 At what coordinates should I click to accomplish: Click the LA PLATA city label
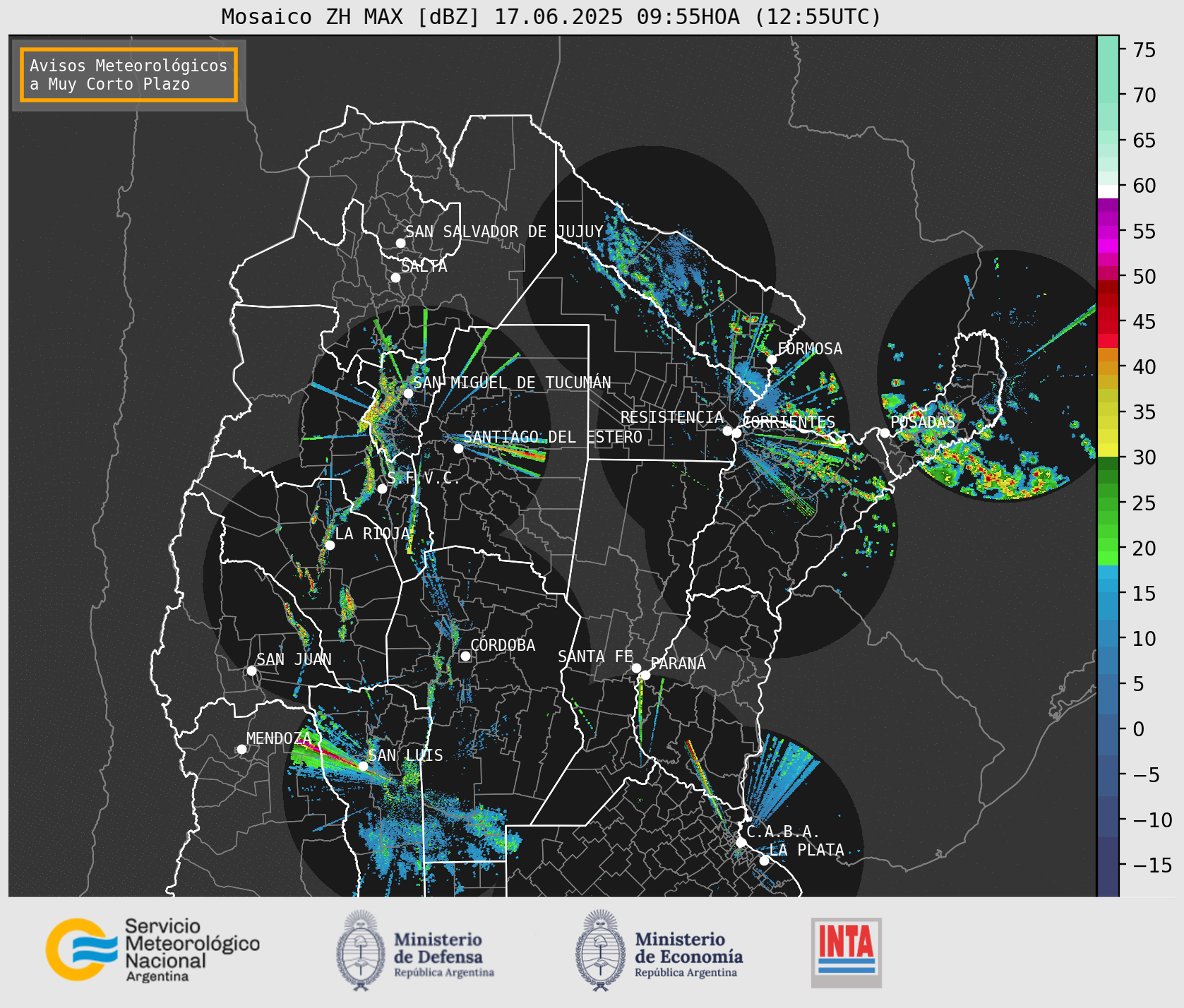point(806,850)
